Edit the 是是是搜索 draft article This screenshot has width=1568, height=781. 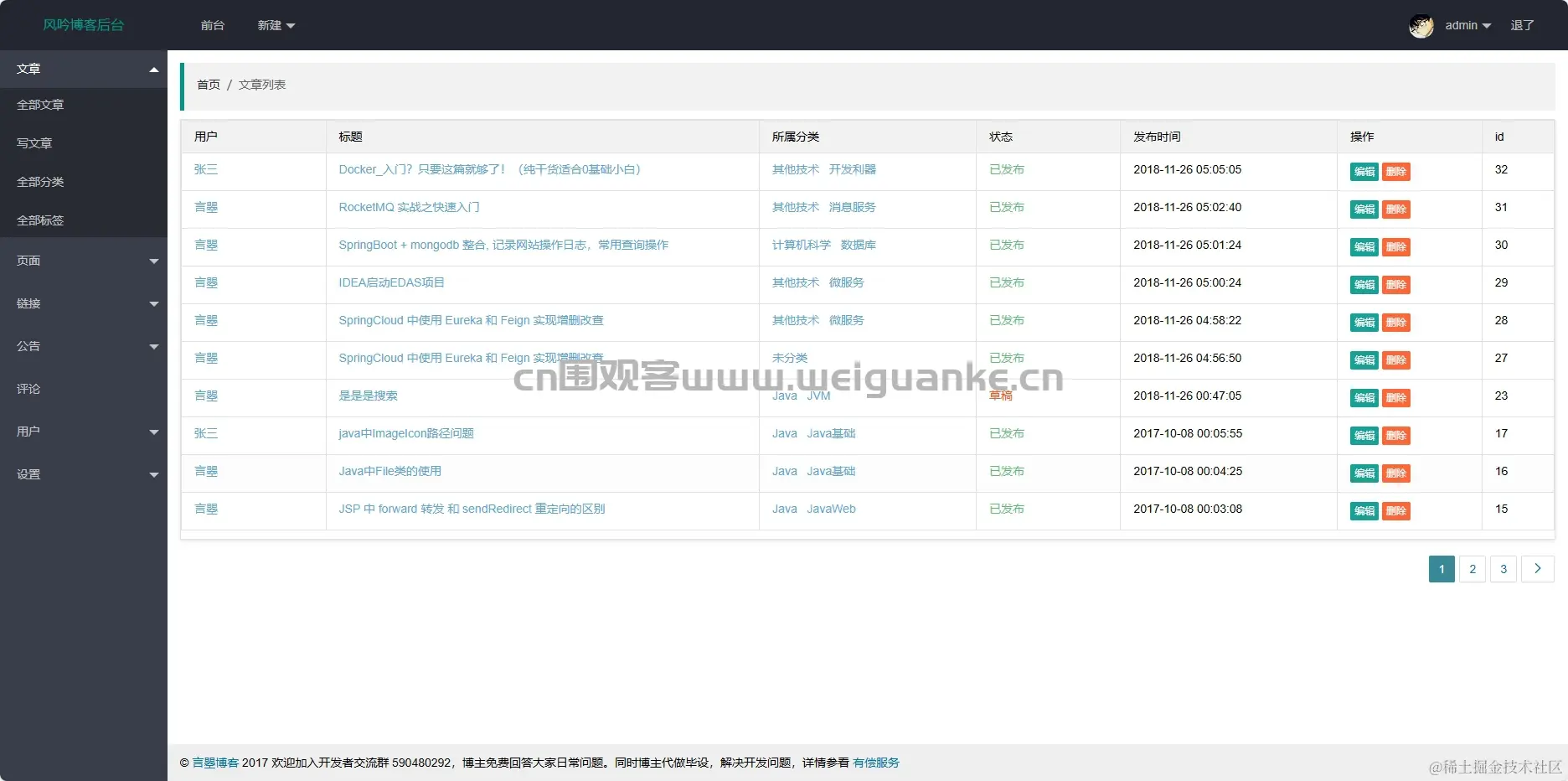[x=1364, y=398]
